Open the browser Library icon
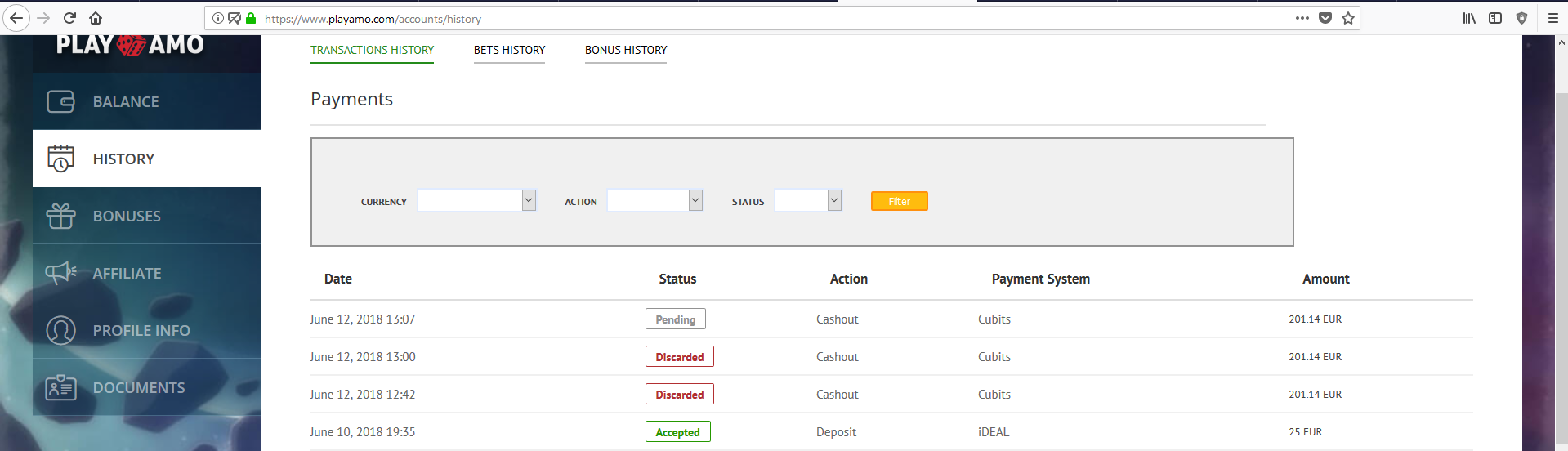1568x451 pixels. (1469, 18)
